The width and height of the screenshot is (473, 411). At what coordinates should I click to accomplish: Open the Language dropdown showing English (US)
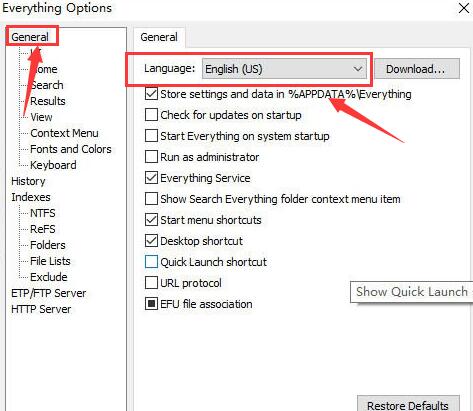pyautogui.click(x=284, y=69)
